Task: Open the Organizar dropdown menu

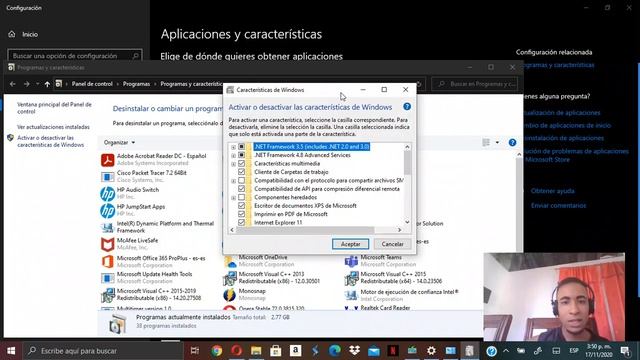Action: point(119,142)
